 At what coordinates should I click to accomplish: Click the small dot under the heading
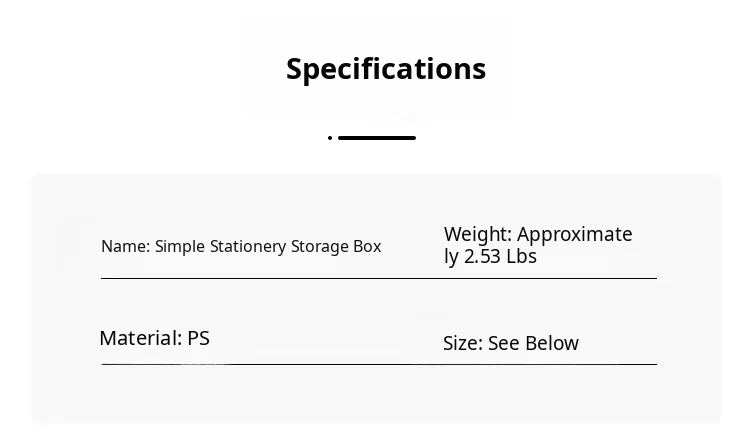coord(330,138)
